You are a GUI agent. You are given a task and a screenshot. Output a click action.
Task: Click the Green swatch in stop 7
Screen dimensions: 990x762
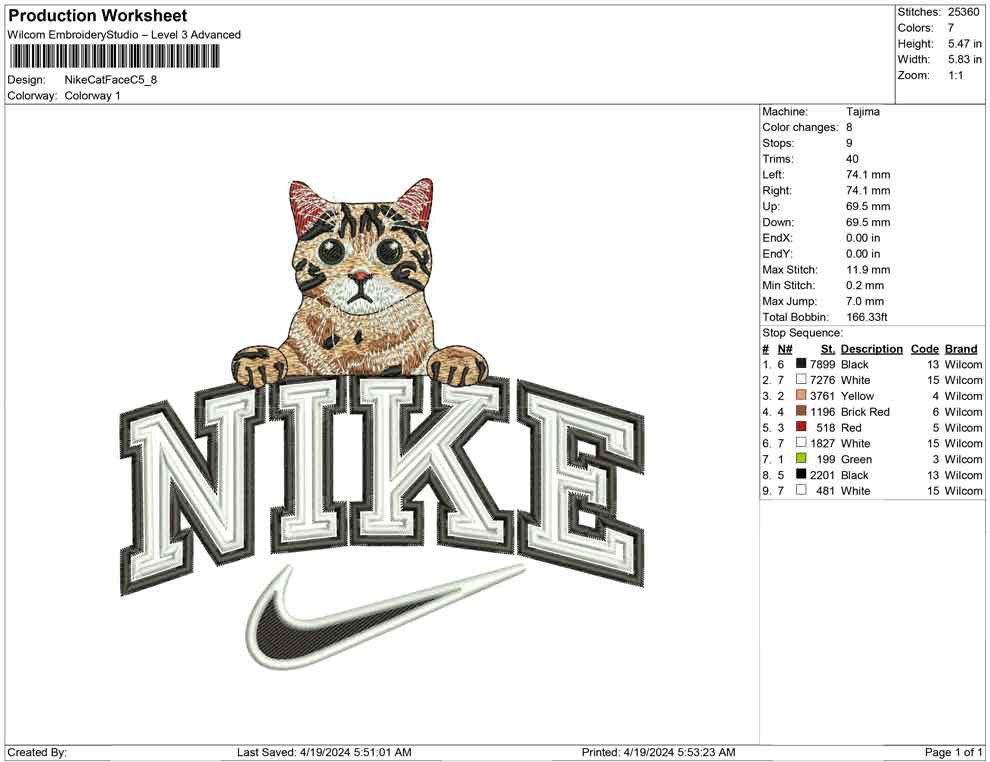coord(801,458)
